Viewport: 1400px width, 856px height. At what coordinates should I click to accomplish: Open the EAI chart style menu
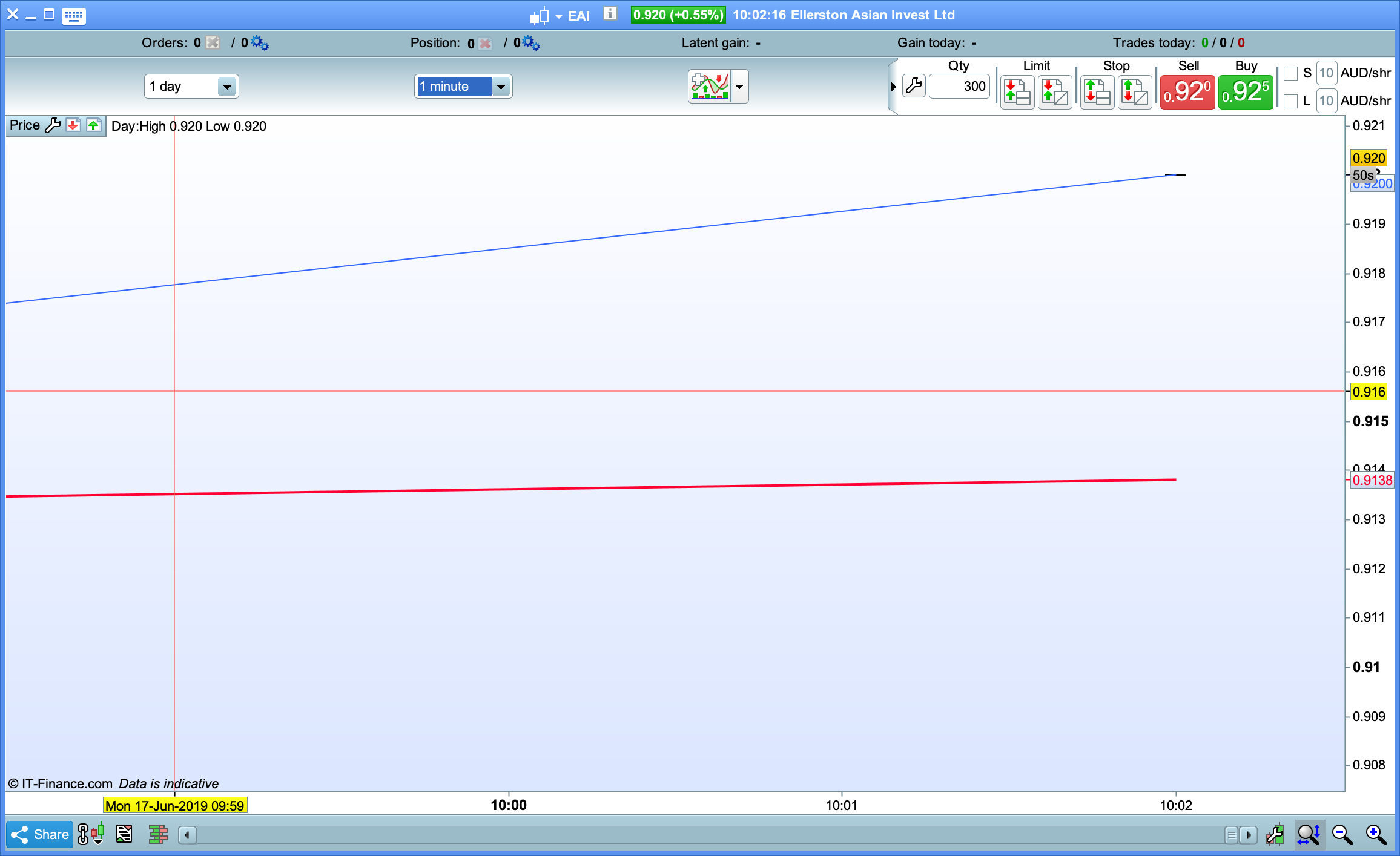point(546,16)
